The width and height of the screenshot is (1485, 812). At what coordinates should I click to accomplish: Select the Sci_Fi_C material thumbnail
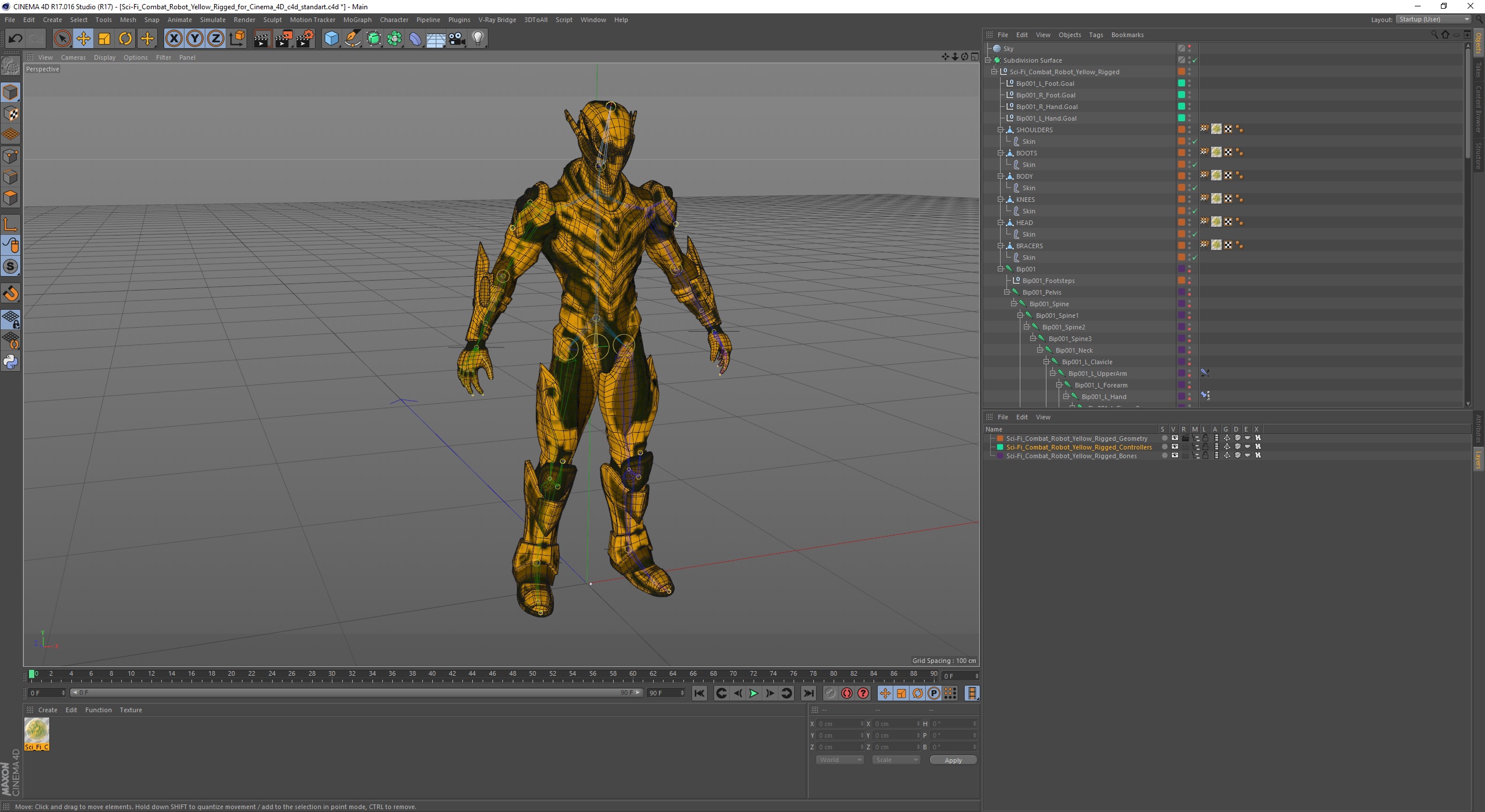click(x=37, y=734)
